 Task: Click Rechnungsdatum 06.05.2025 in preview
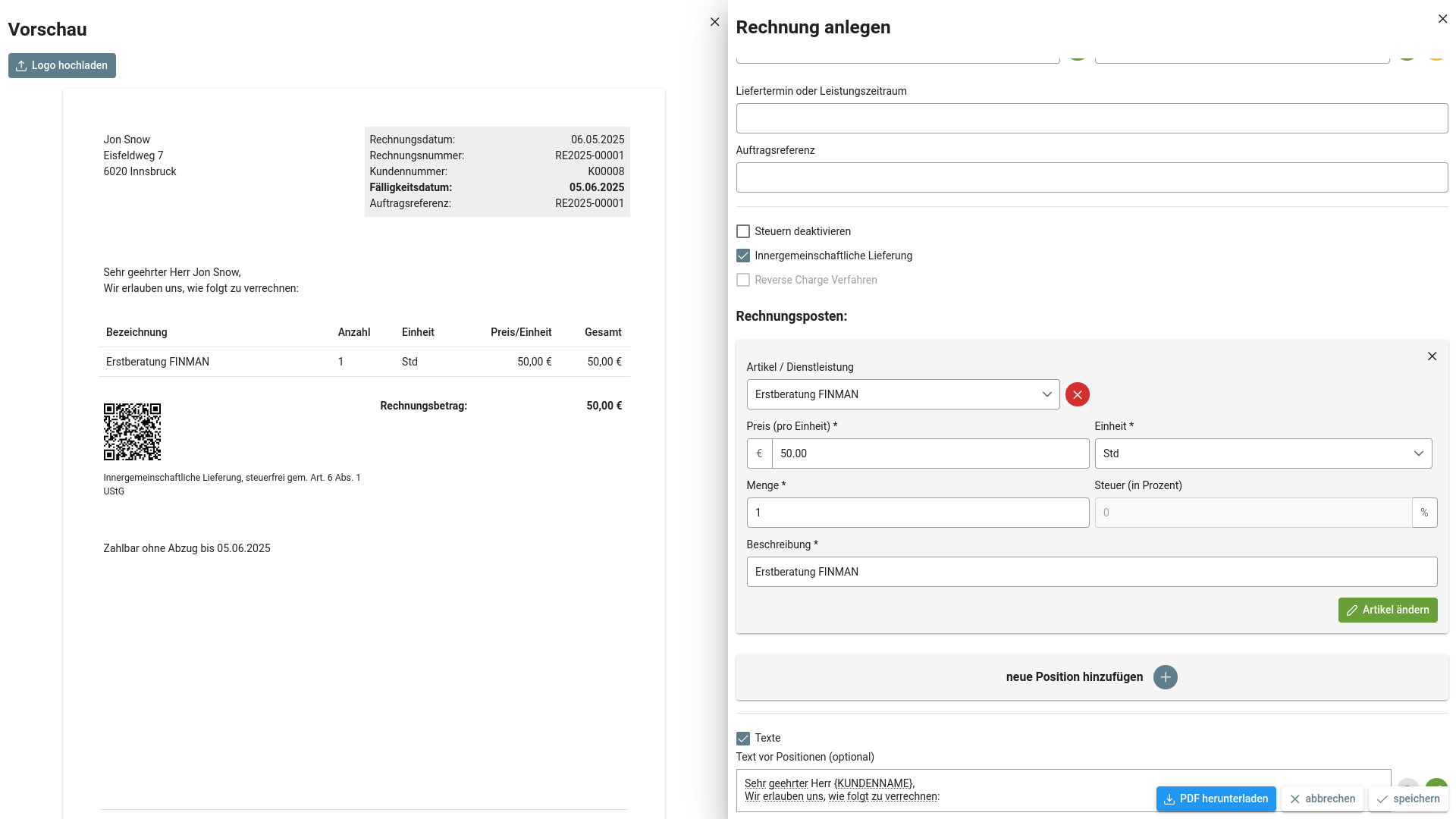click(598, 140)
